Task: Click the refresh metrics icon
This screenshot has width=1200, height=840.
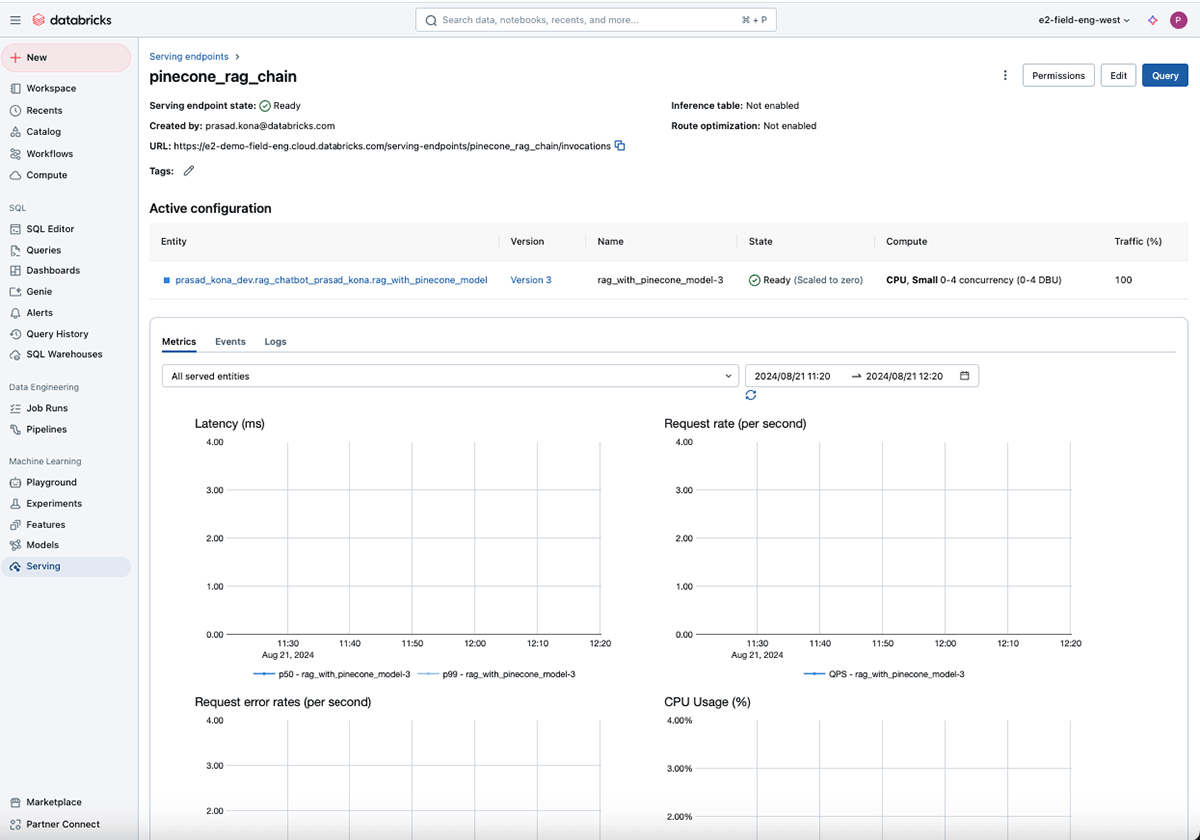Action: (751, 395)
